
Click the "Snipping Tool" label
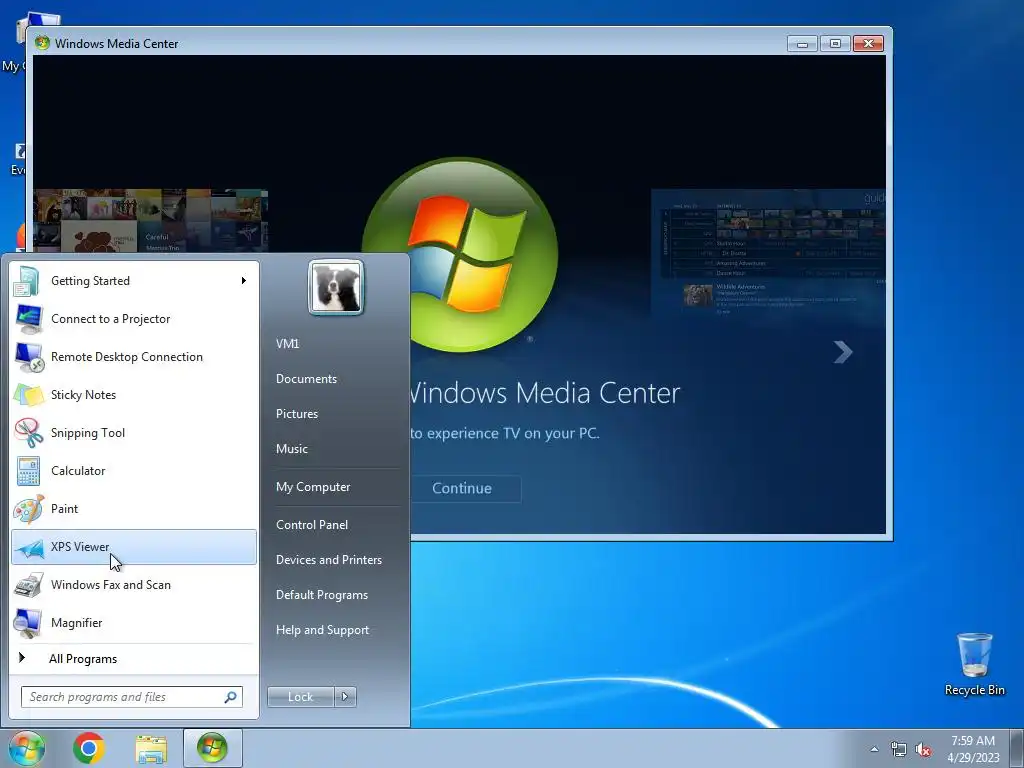pos(88,433)
